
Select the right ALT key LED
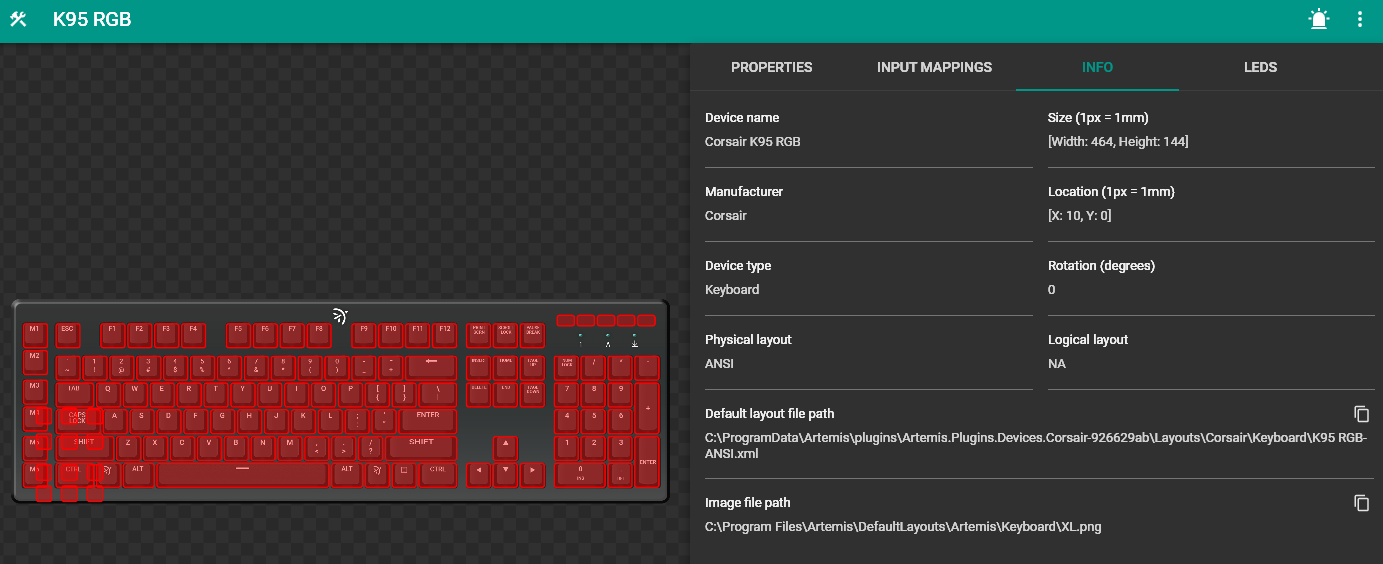coord(347,475)
